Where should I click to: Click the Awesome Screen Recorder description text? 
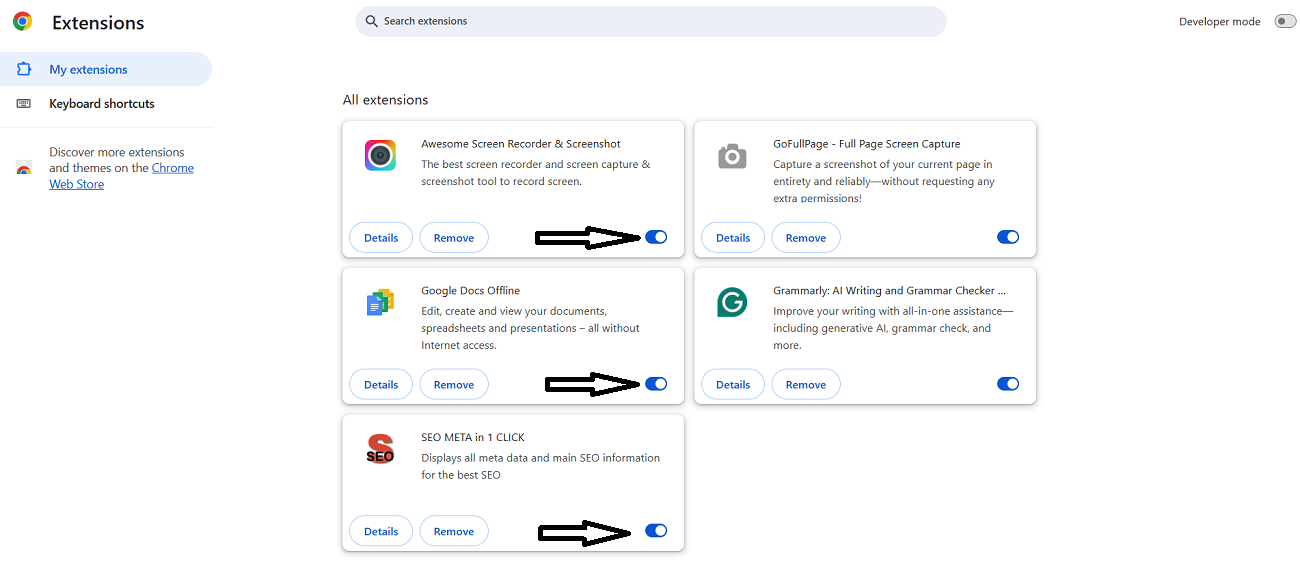pos(536,173)
